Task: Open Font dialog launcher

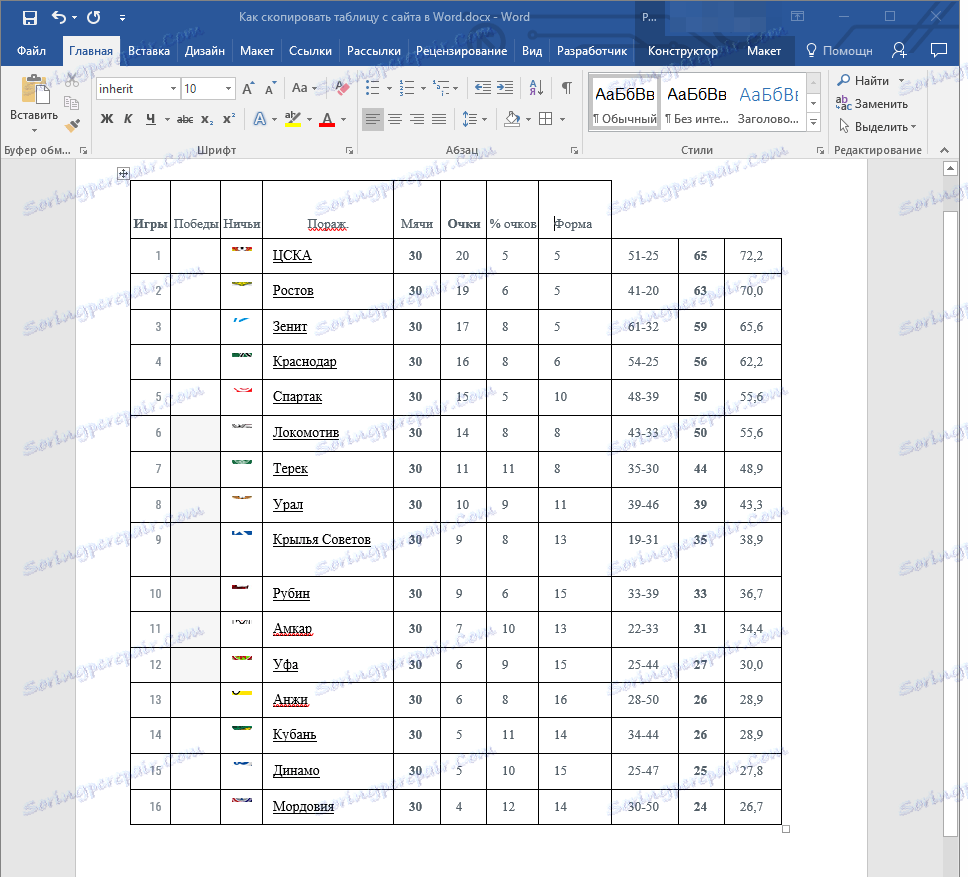Action: tap(349, 150)
